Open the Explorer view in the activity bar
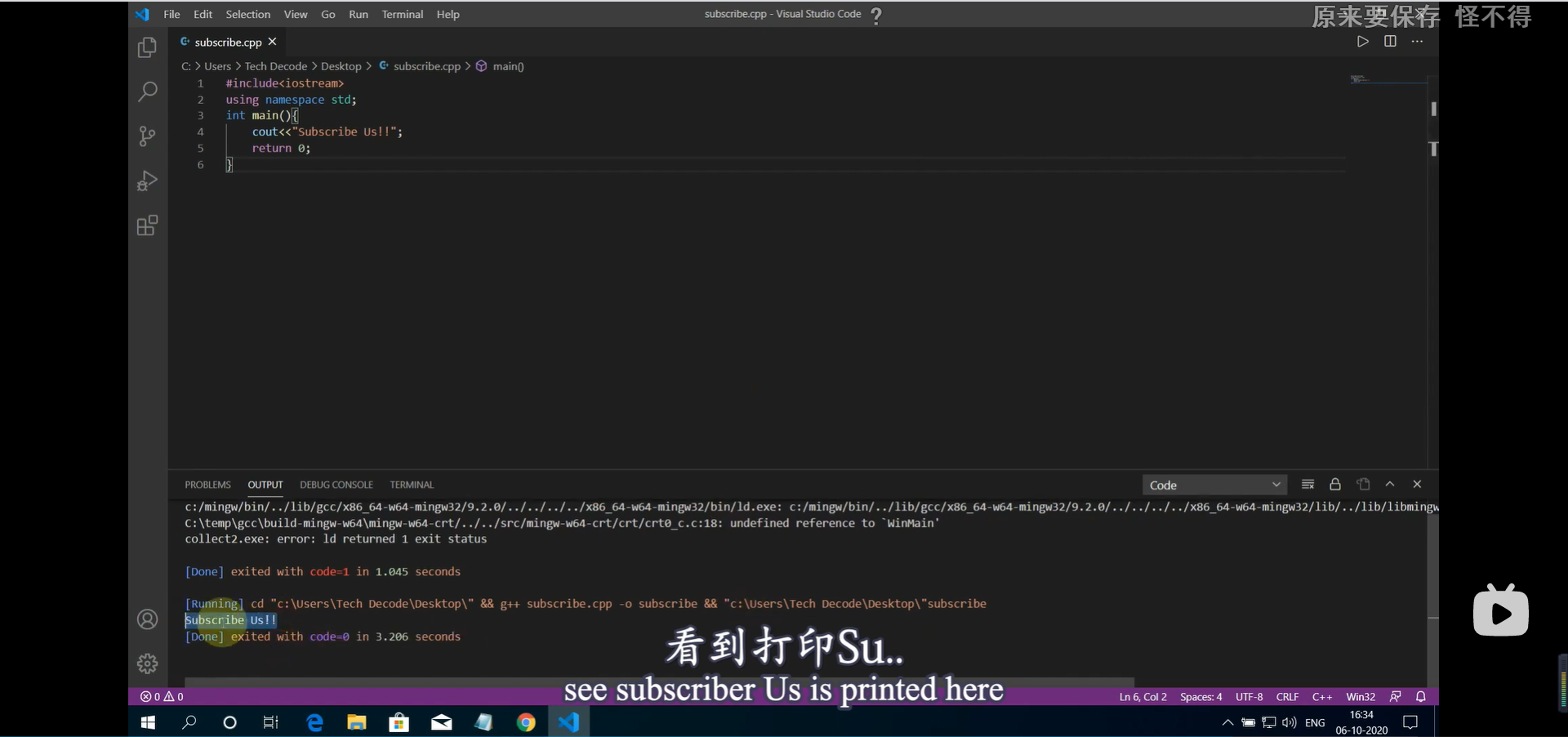 (x=147, y=47)
